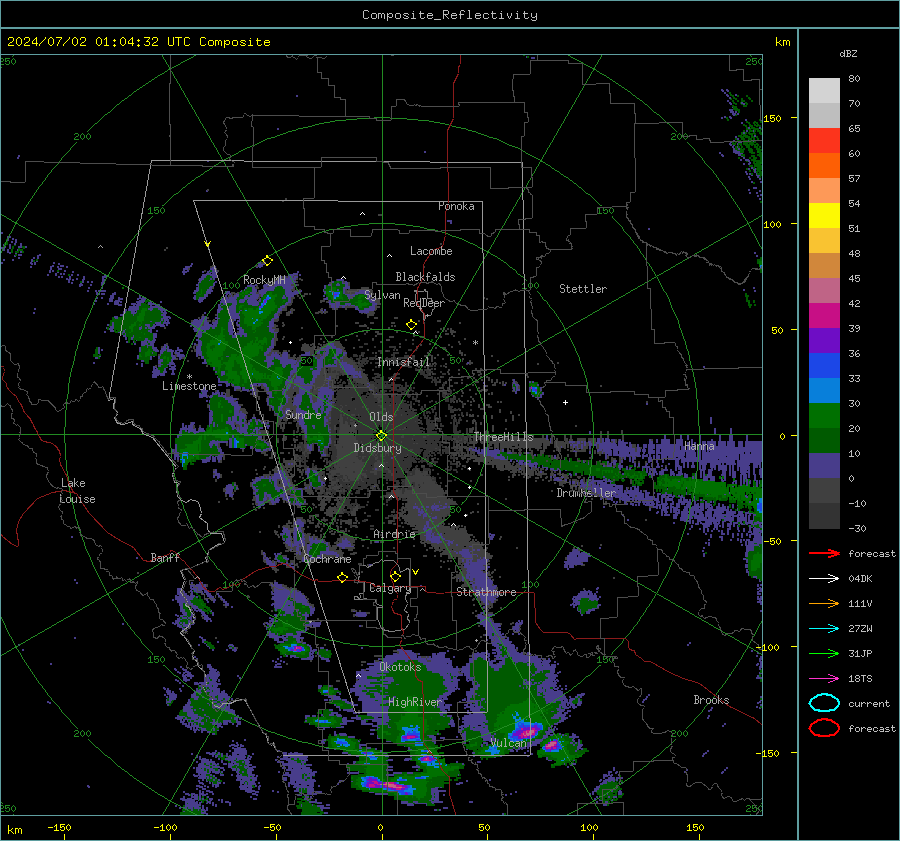Click the RedDeer city label
This screenshot has height=841, width=900.
[x=424, y=303]
